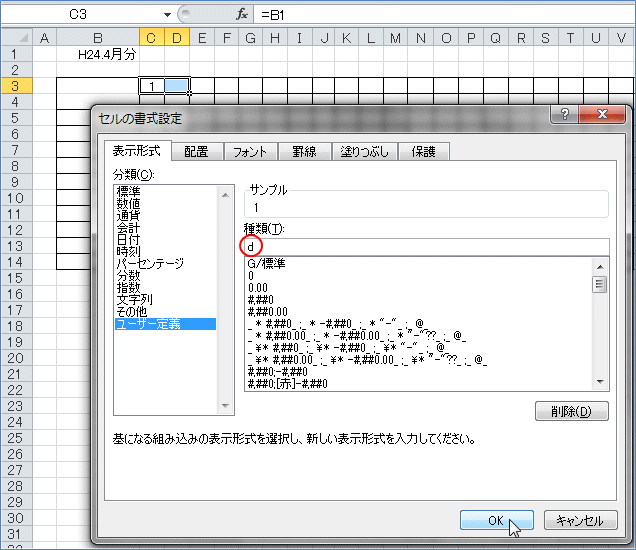The image size is (636, 550).
Task: Choose ユーザー定義 in the category list
Action: coord(151,323)
